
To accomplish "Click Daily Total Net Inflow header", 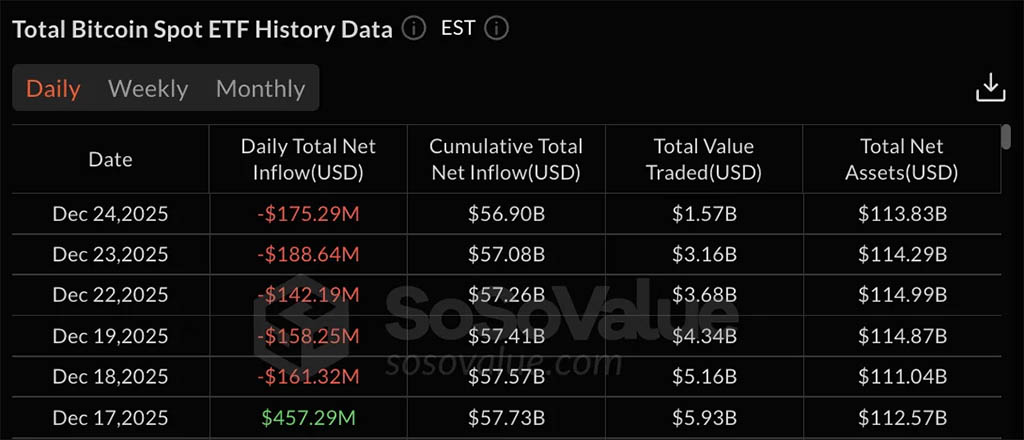I will coord(308,159).
